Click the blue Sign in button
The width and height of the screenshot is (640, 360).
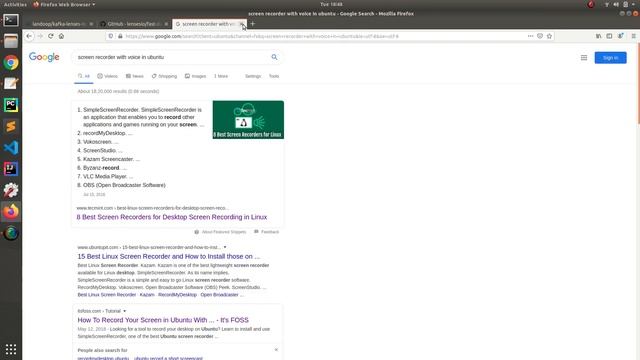click(x=610, y=58)
